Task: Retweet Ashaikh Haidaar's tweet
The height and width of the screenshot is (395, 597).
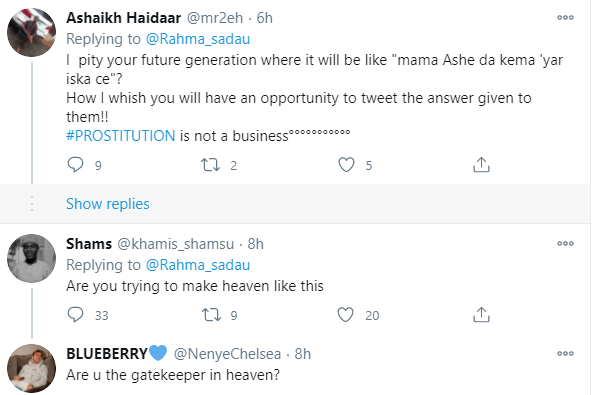Action: click(x=211, y=165)
